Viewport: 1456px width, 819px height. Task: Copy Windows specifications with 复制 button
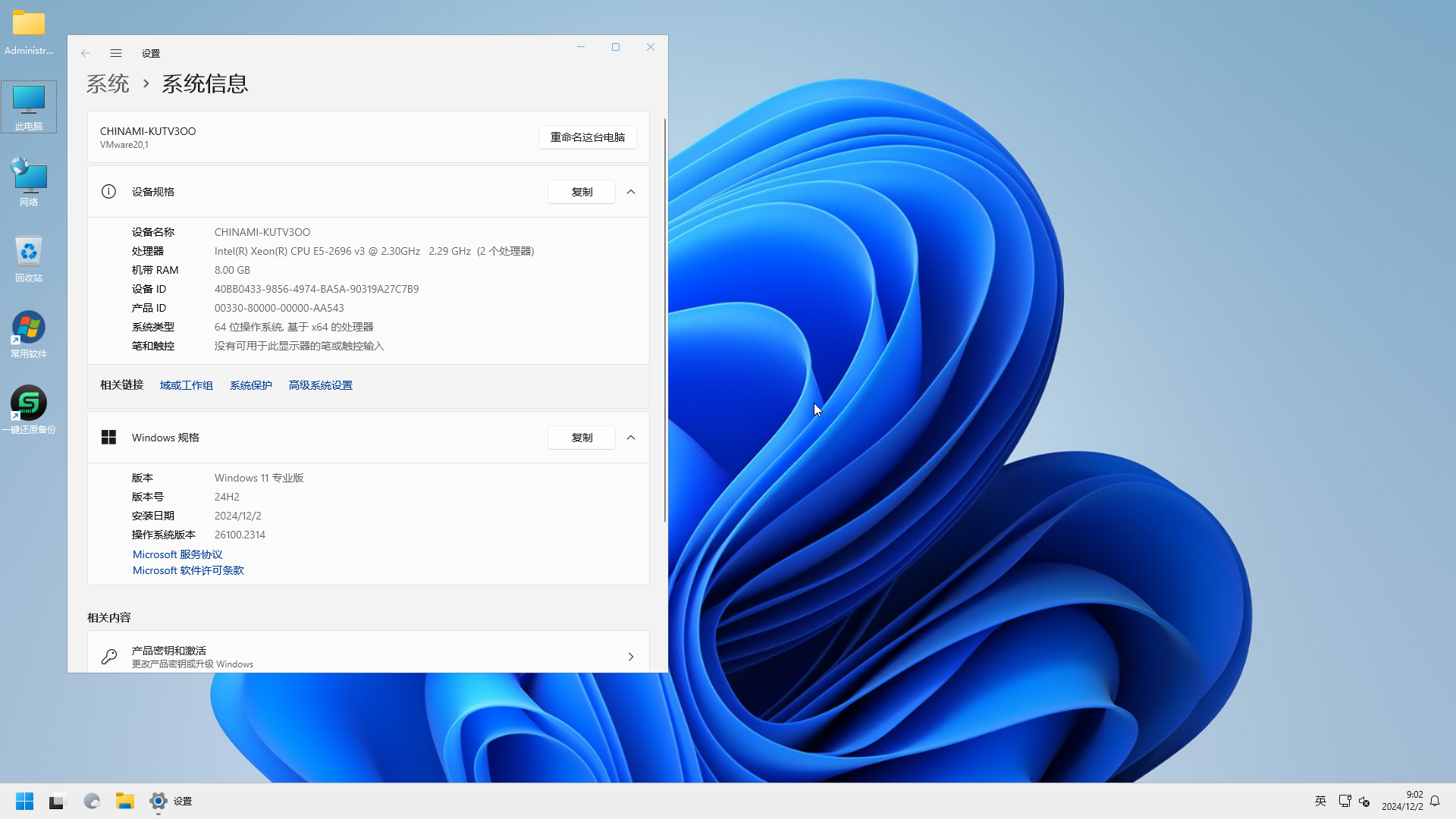click(582, 438)
